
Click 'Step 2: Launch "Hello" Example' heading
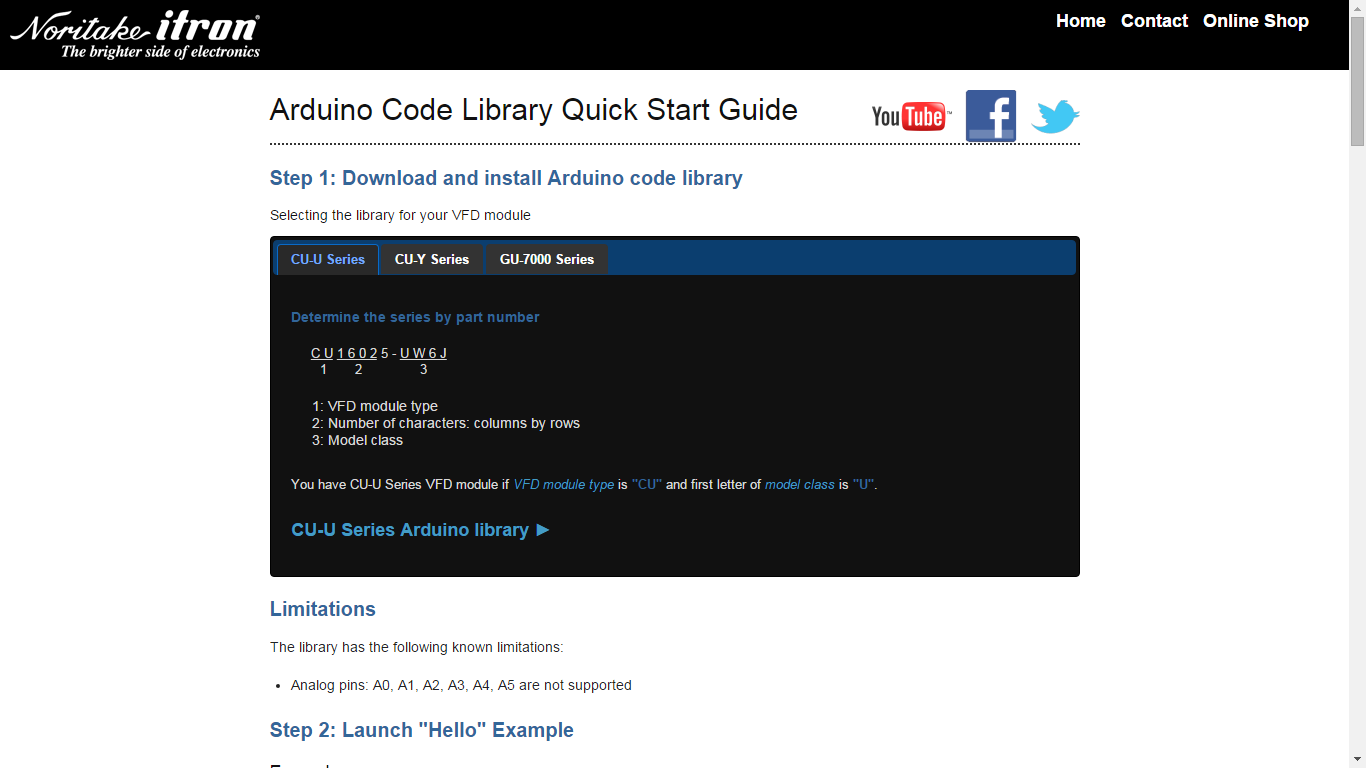(422, 730)
